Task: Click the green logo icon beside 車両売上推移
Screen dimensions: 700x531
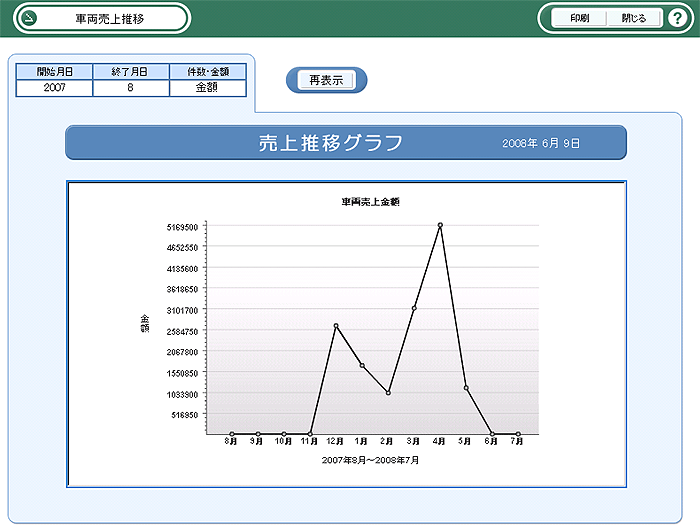Action: (x=30, y=18)
